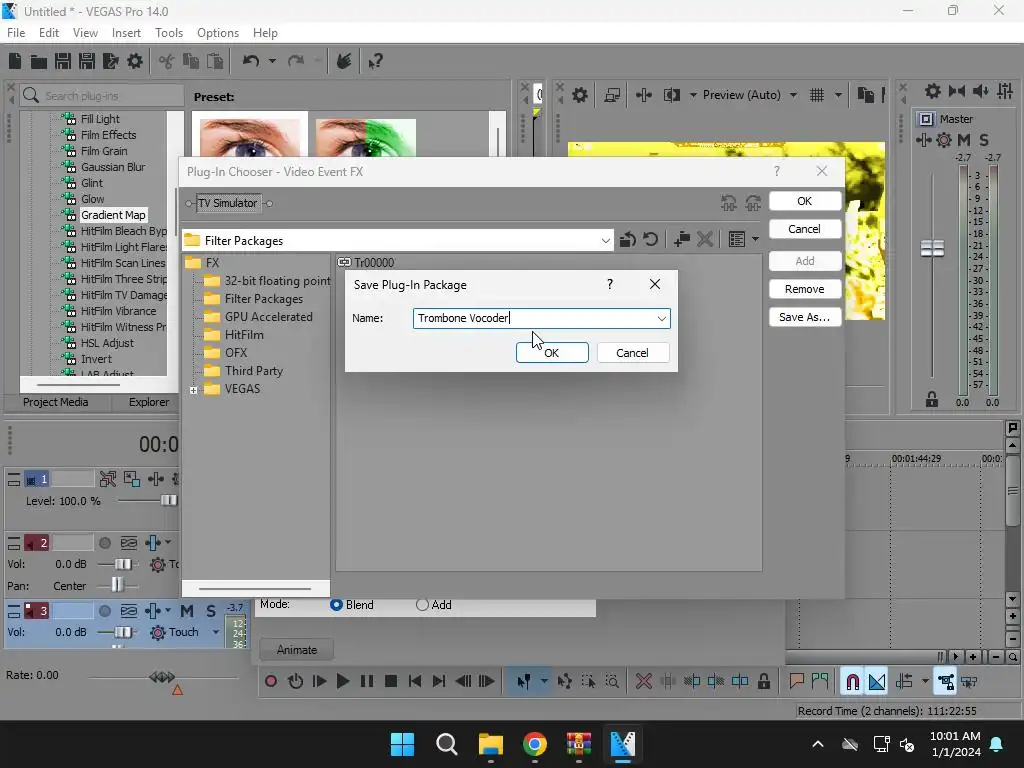Open Touch automation mode dropdown on track 3
1024x768 pixels.
click(216, 632)
